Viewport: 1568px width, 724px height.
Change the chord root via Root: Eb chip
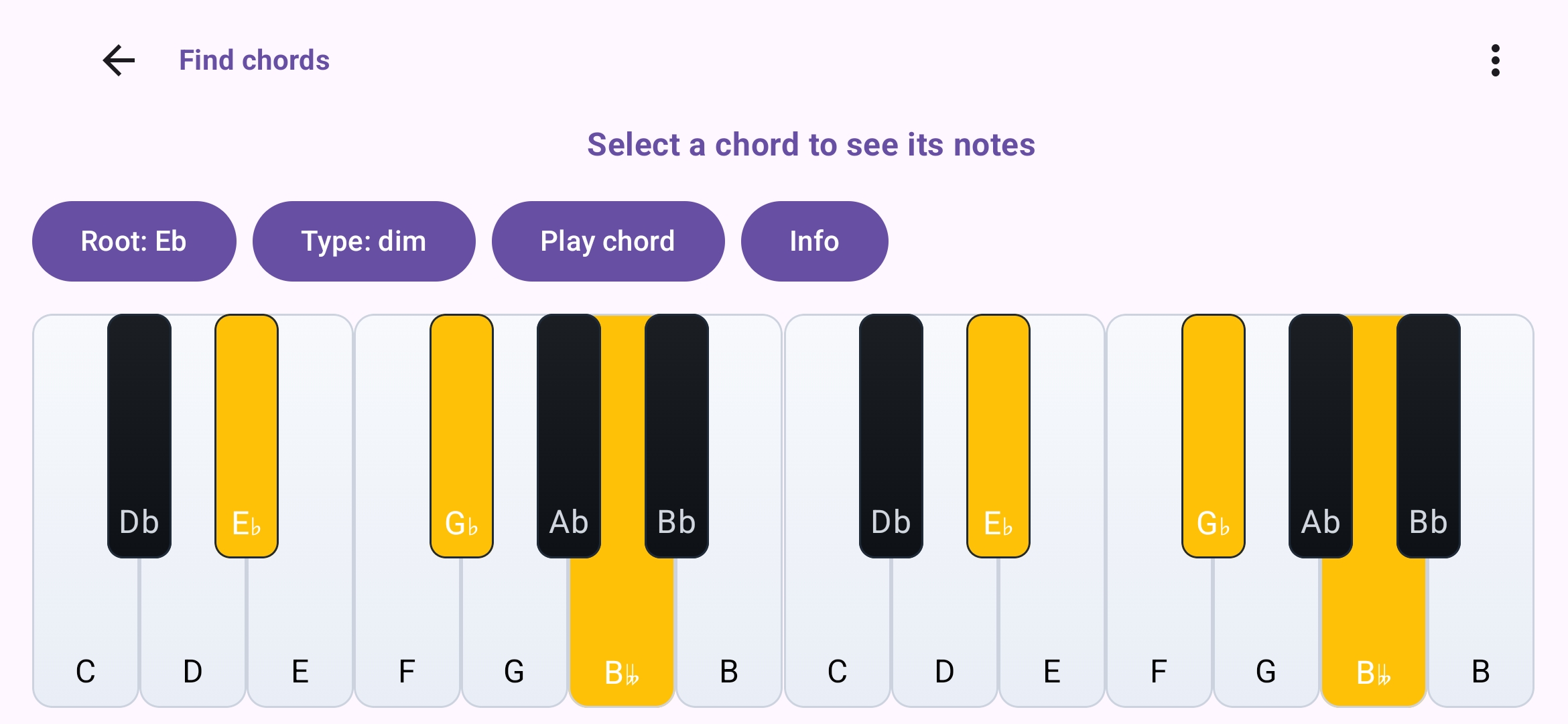(133, 241)
